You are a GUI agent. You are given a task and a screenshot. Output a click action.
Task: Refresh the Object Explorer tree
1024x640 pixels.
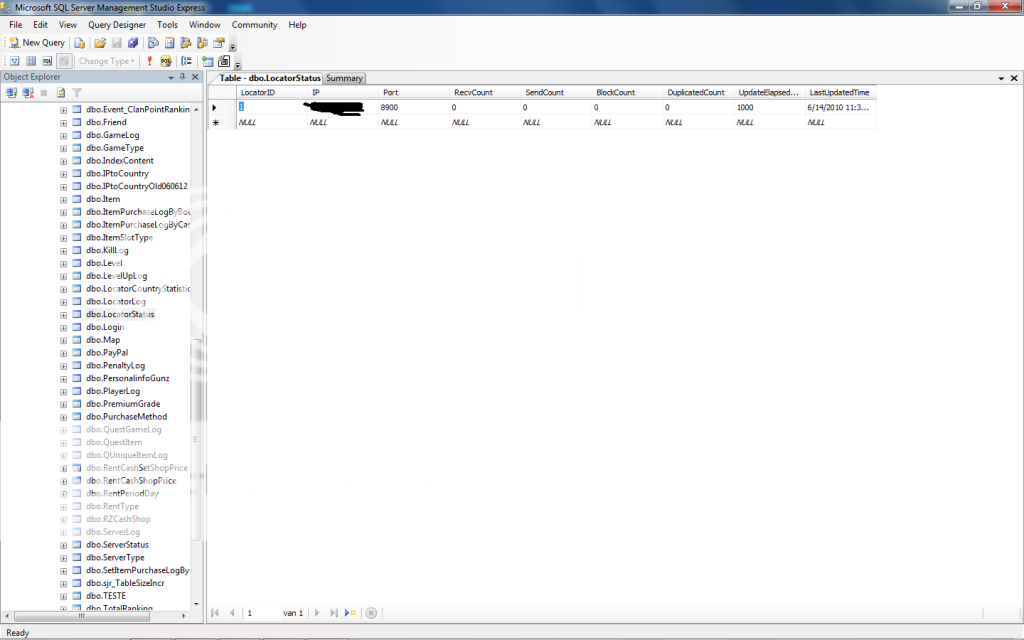pyautogui.click(x=61, y=93)
